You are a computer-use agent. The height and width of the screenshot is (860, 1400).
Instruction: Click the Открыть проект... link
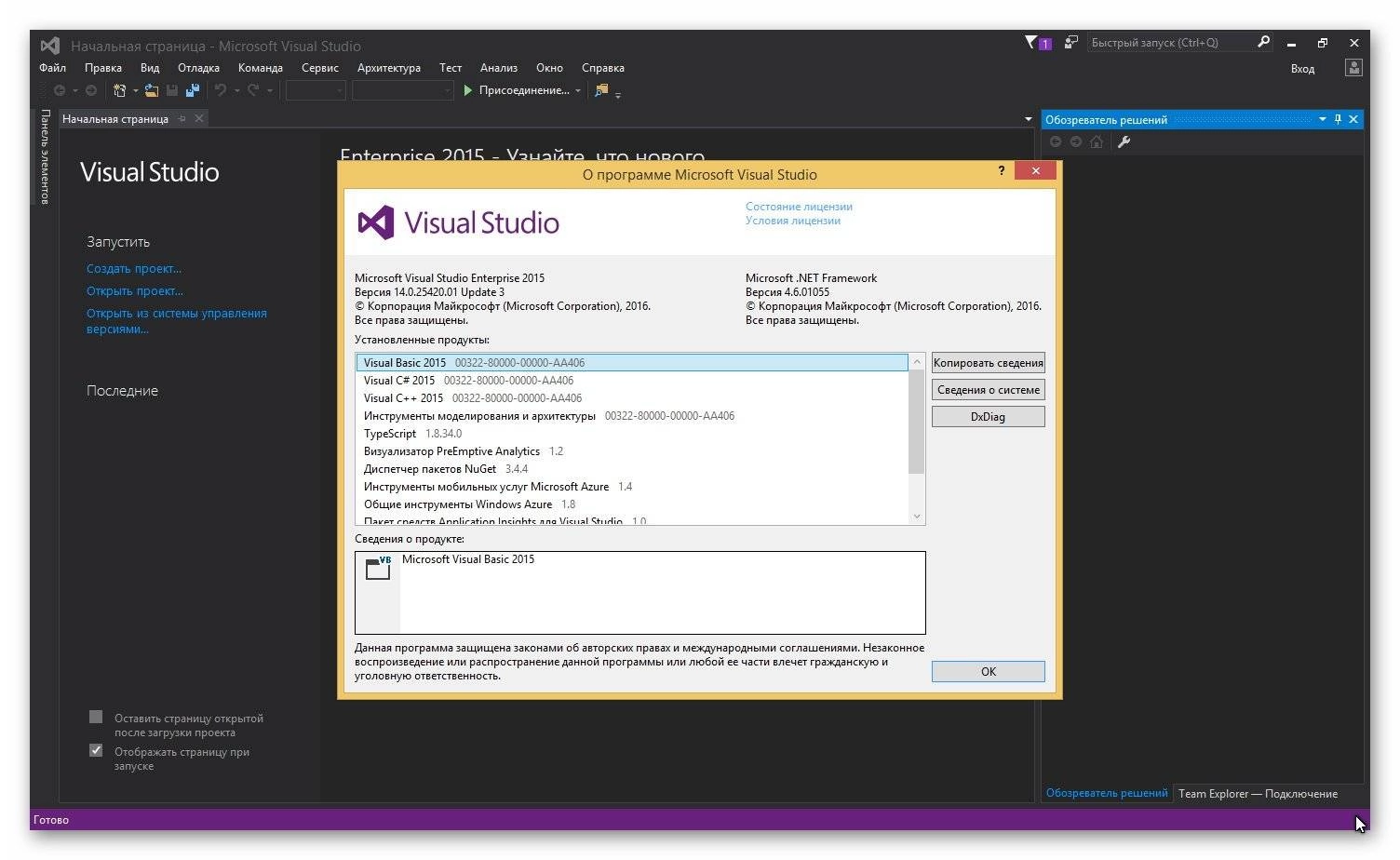(135, 291)
